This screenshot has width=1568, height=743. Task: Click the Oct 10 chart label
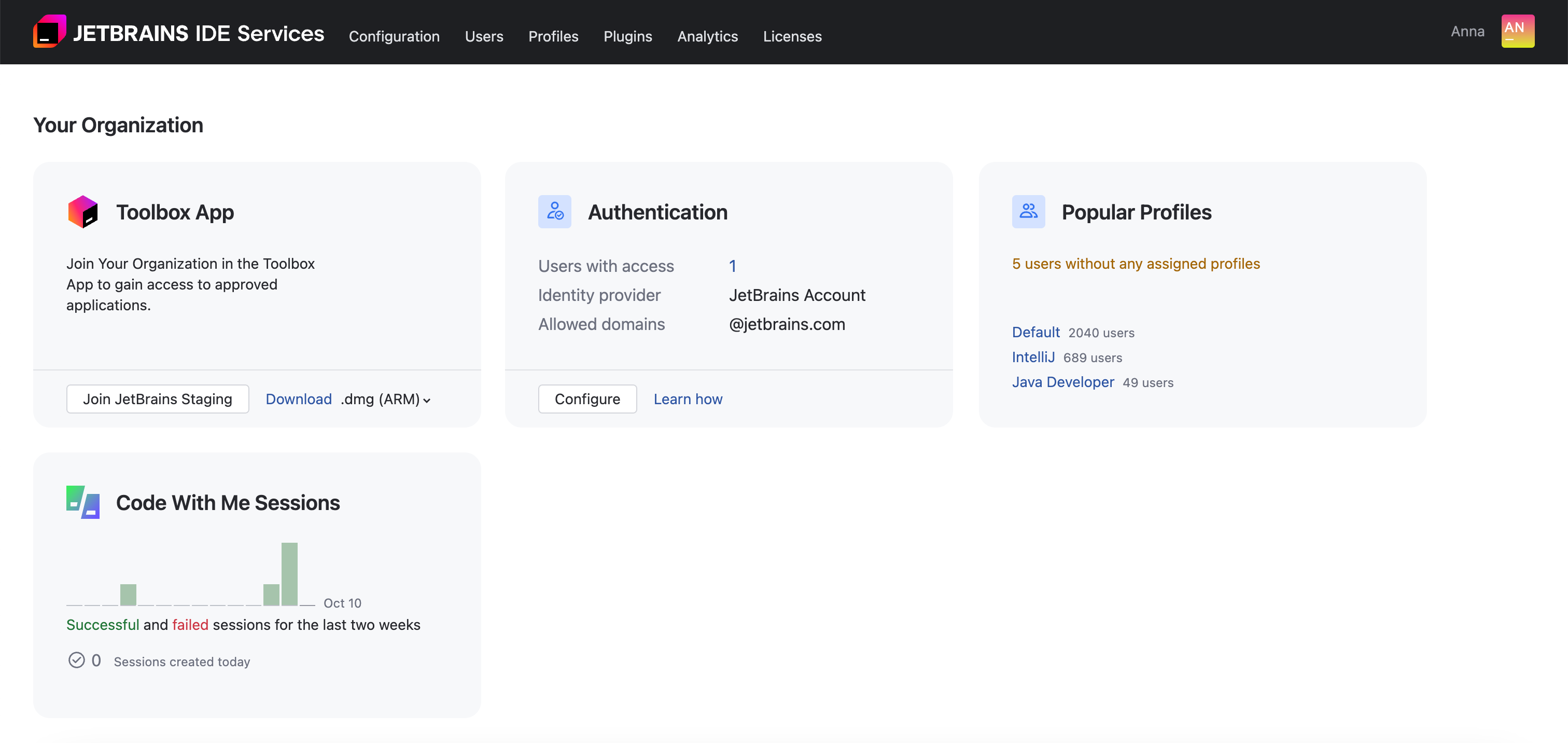point(342,602)
